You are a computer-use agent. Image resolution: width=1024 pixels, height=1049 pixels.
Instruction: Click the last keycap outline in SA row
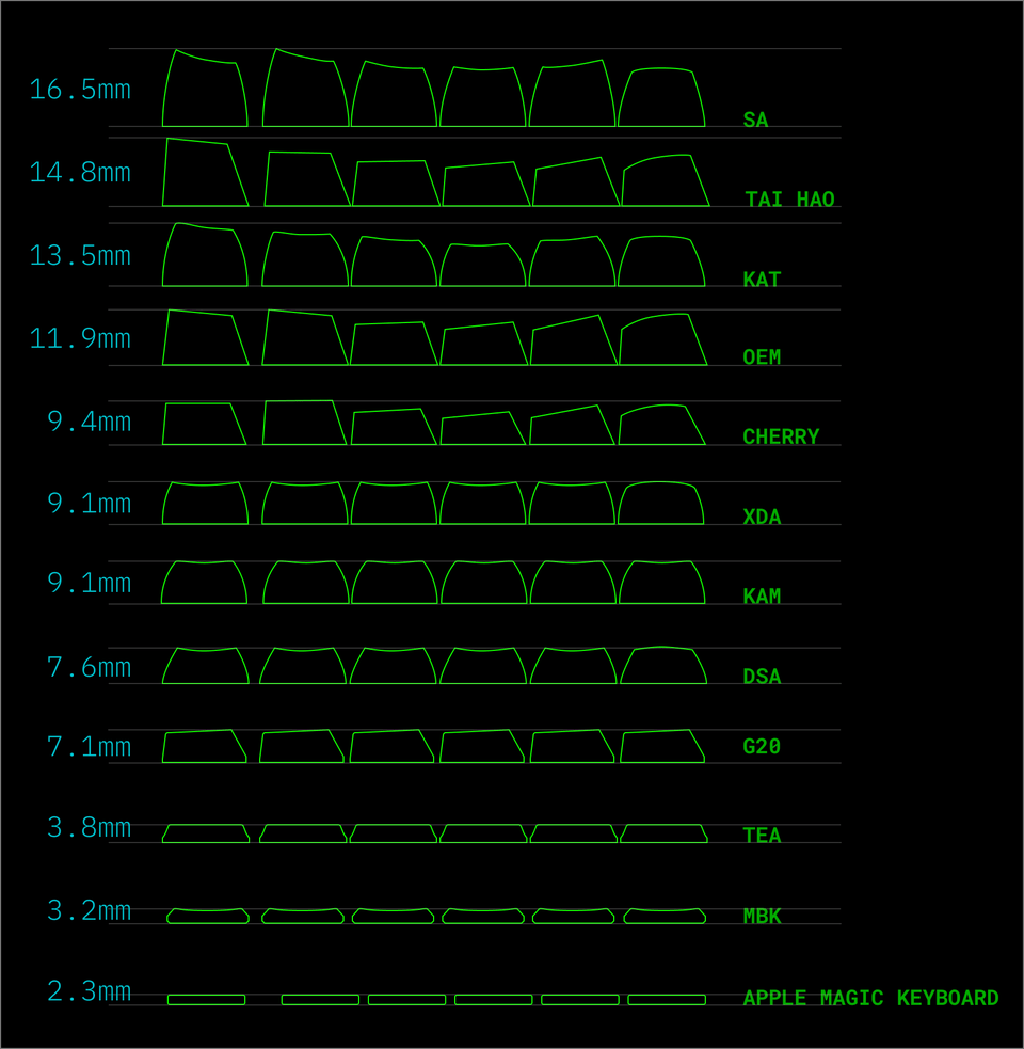(661, 97)
